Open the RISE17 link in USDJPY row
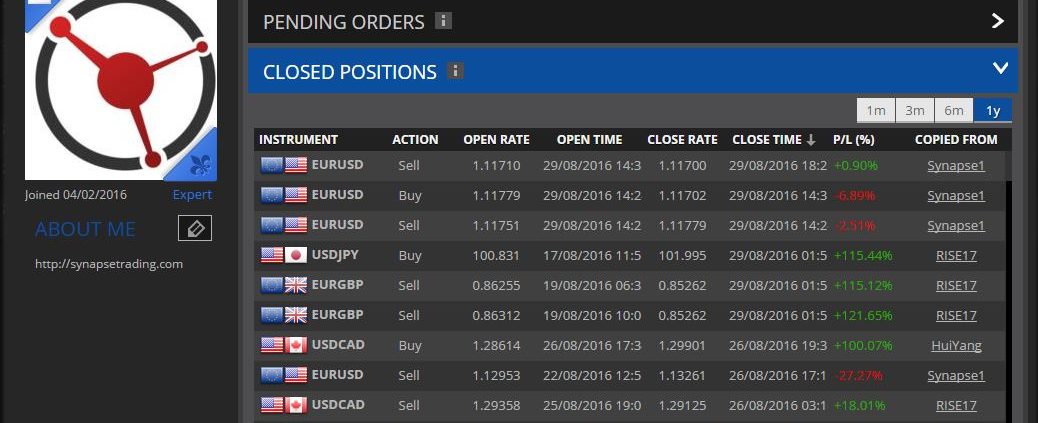This screenshot has height=423, width=1038. click(956, 255)
